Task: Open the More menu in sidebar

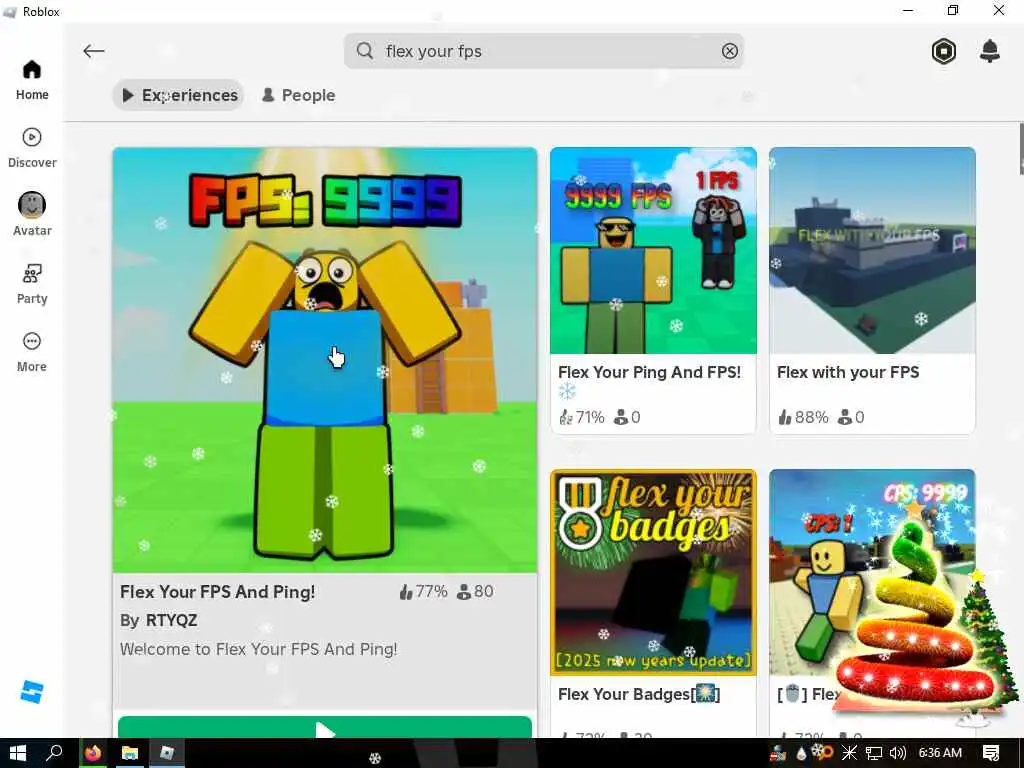Action: pyautogui.click(x=32, y=352)
